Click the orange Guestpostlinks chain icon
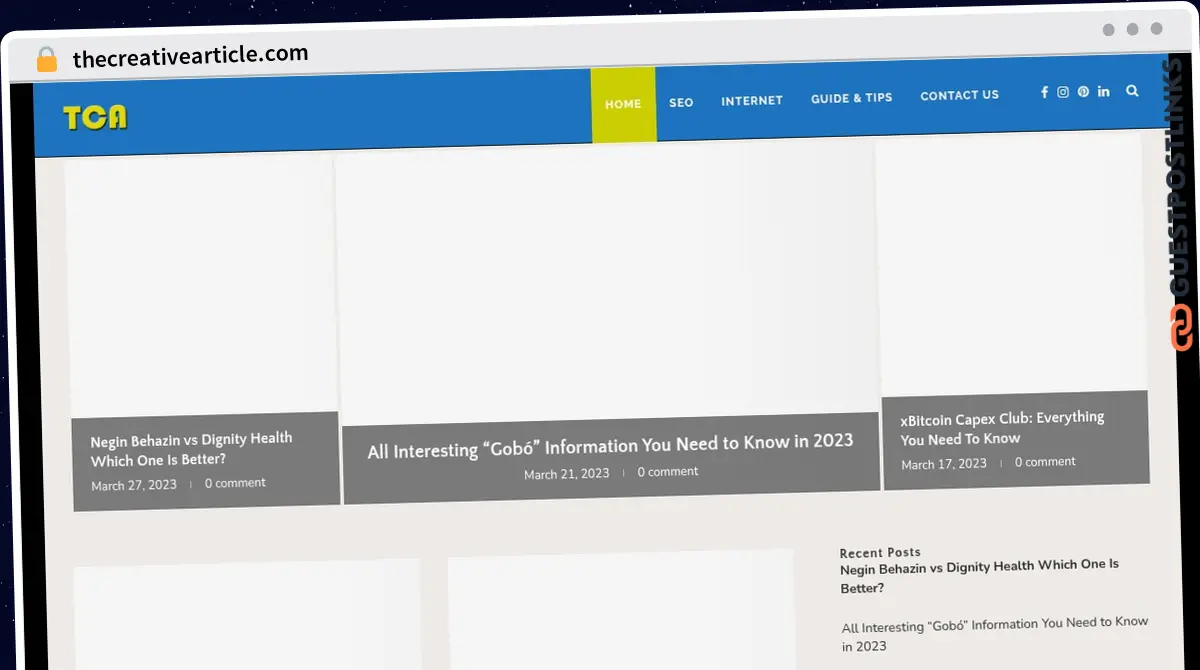The width and height of the screenshot is (1200, 670). [x=1182, y=328]
